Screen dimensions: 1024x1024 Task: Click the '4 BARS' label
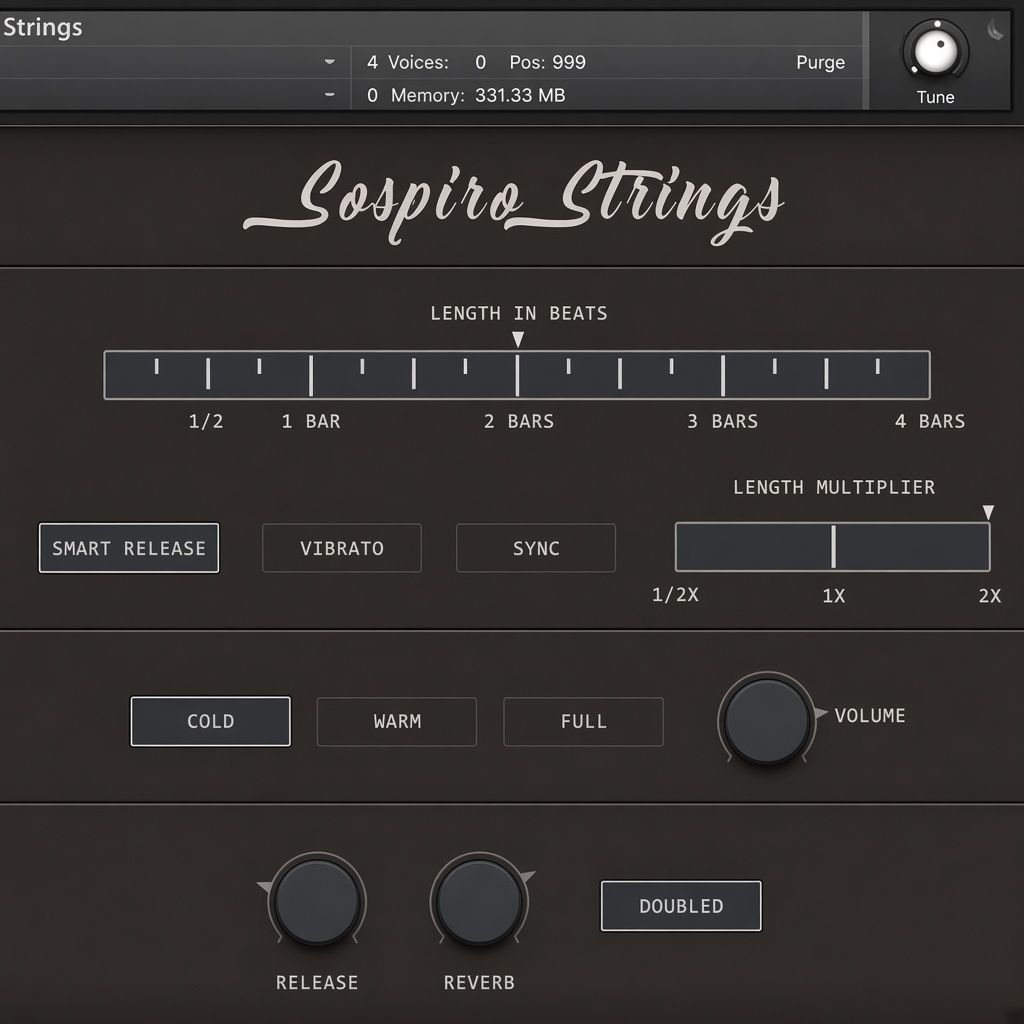click(x=929, y=421)
